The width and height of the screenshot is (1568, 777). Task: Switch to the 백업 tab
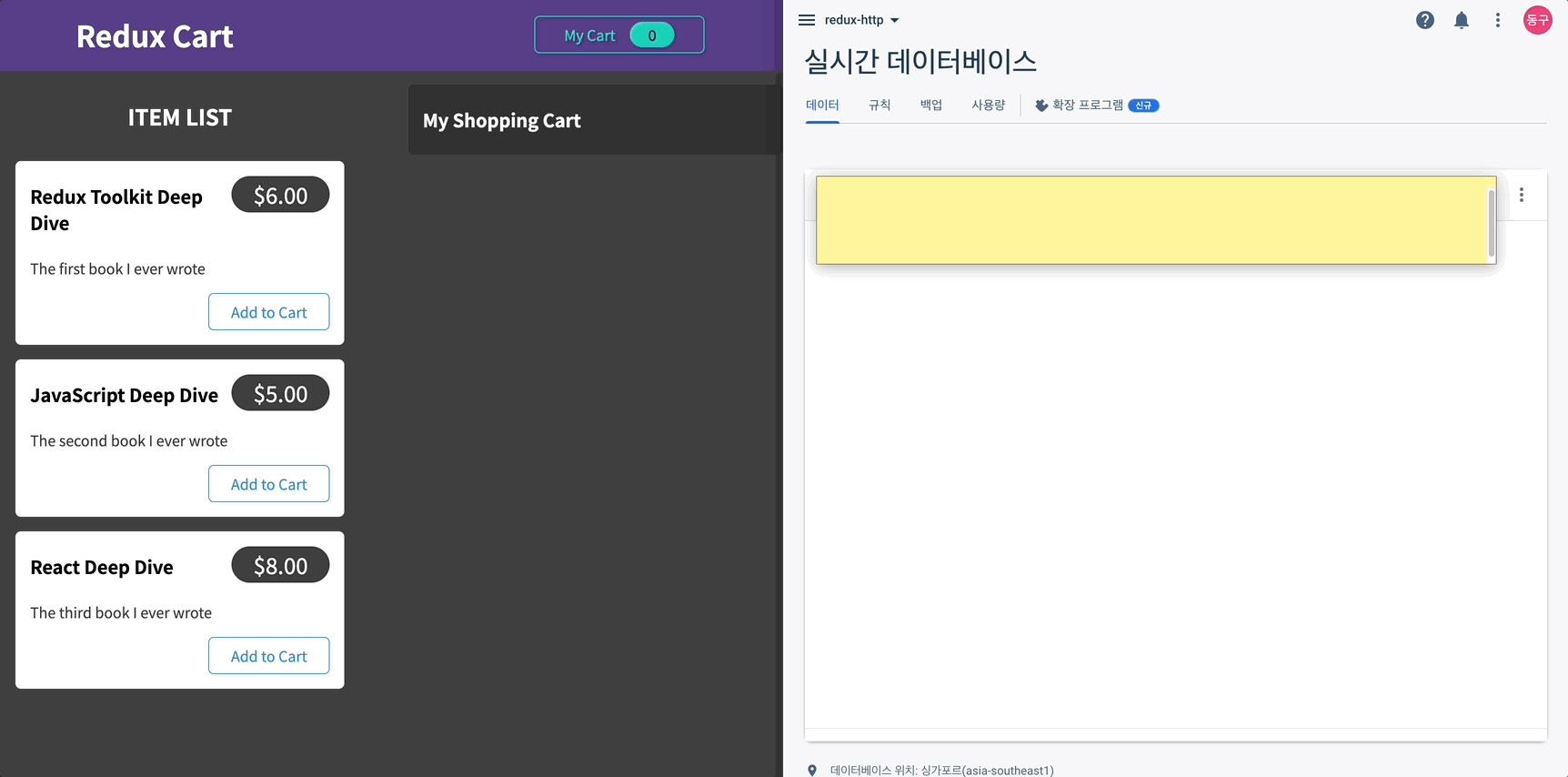[931, 106]
